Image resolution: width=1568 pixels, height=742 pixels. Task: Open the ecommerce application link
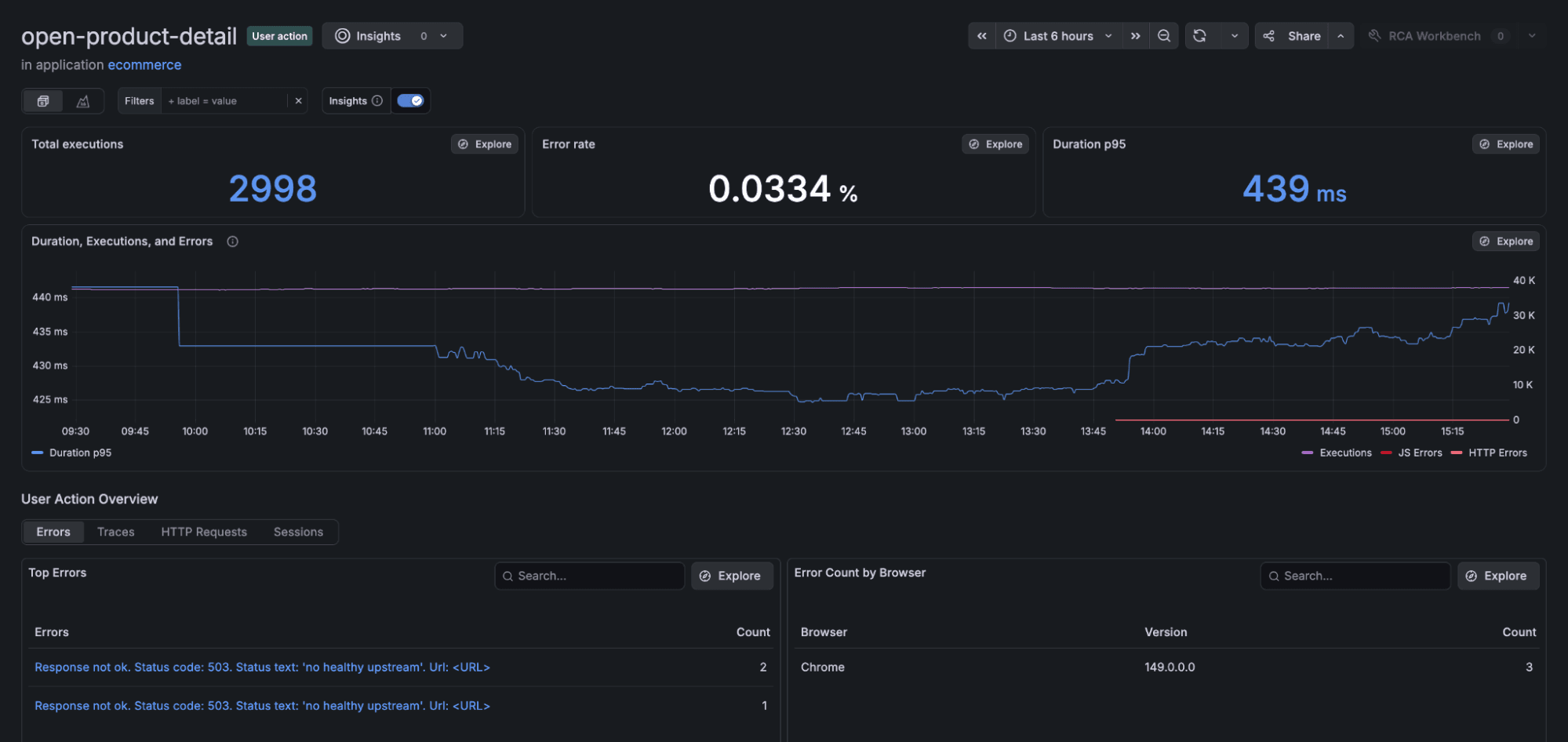144,65
